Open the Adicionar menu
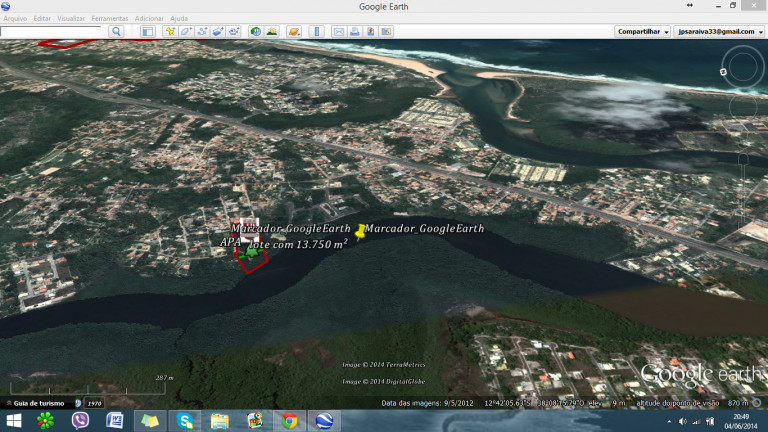Viewport: 768px width, 432px height. tap(149, 18)
